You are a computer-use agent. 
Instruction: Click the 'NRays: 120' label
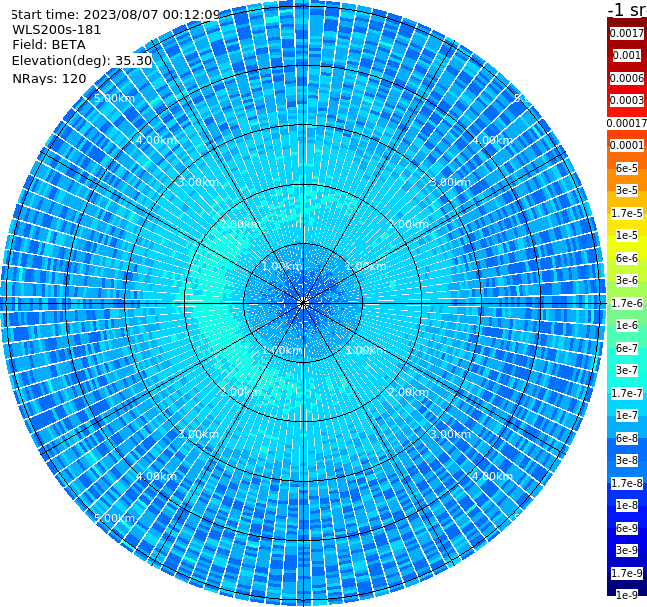(50, 78)
